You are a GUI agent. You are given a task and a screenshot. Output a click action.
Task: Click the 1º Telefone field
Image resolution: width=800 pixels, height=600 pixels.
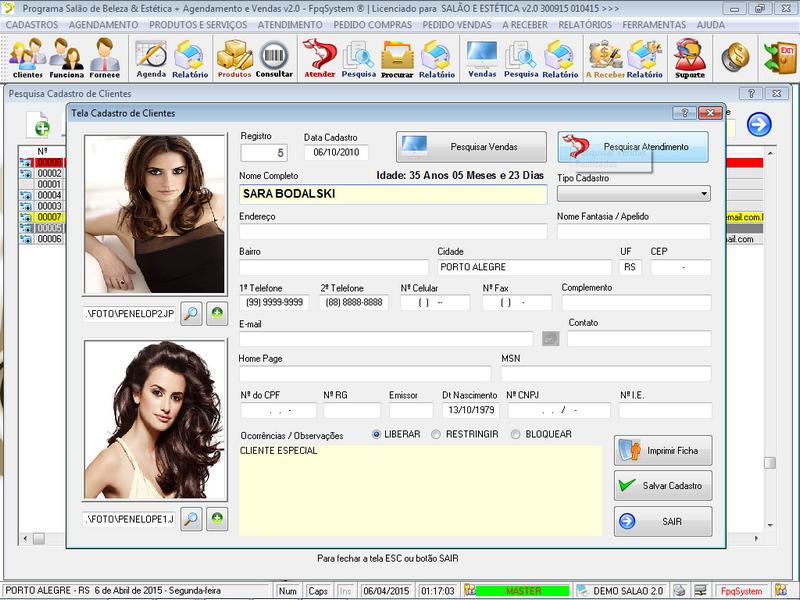(x=274, y=303)
